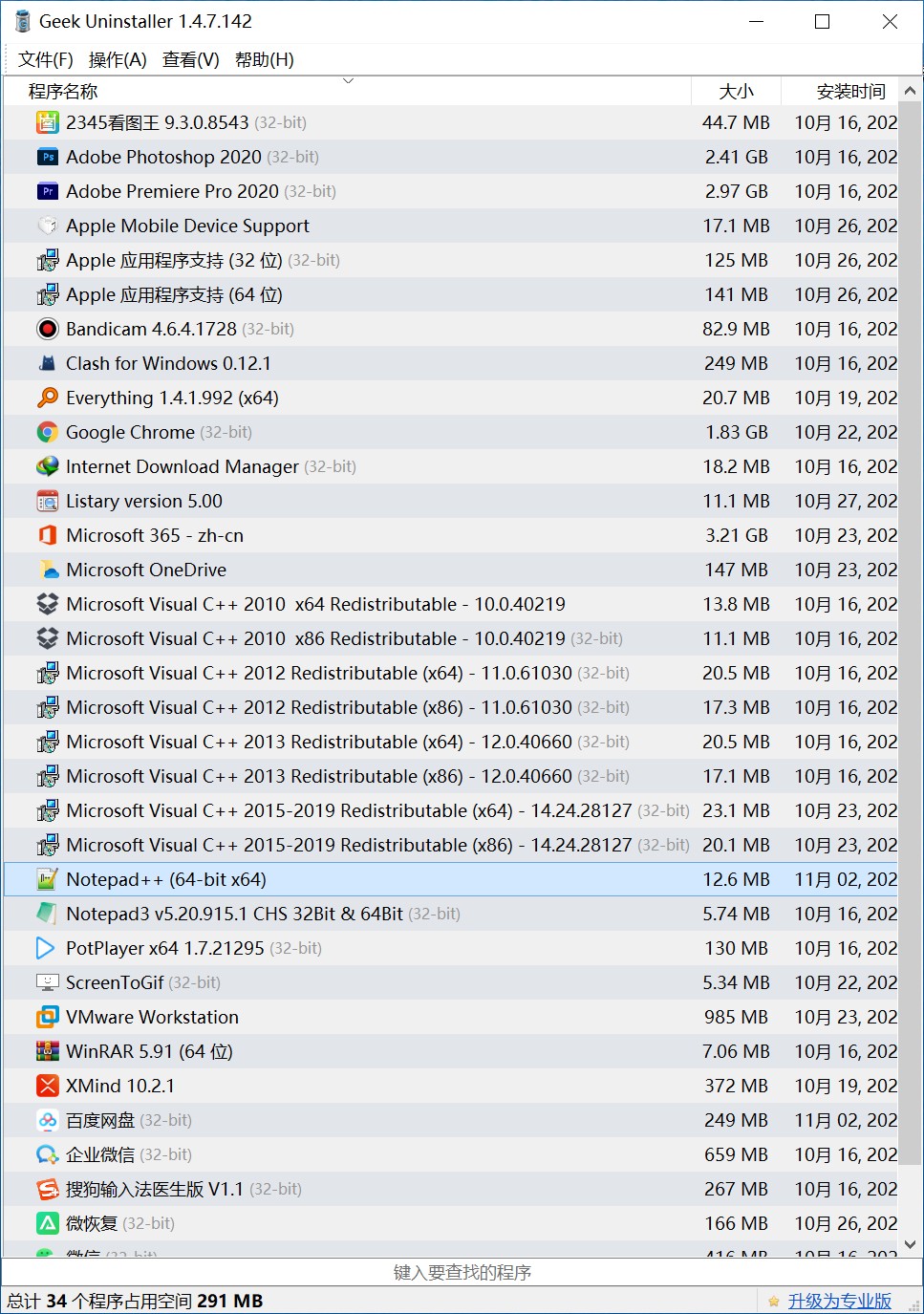Open the 查看(V) menu
924x1314 pixels.
coord(191,59)
